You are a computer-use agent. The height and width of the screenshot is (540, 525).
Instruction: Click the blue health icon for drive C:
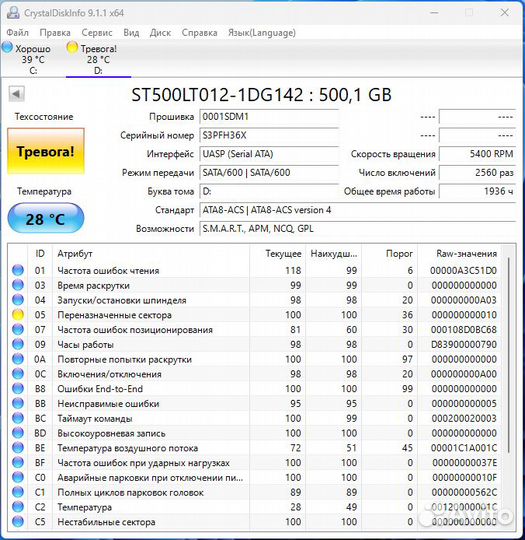(7, 47)
